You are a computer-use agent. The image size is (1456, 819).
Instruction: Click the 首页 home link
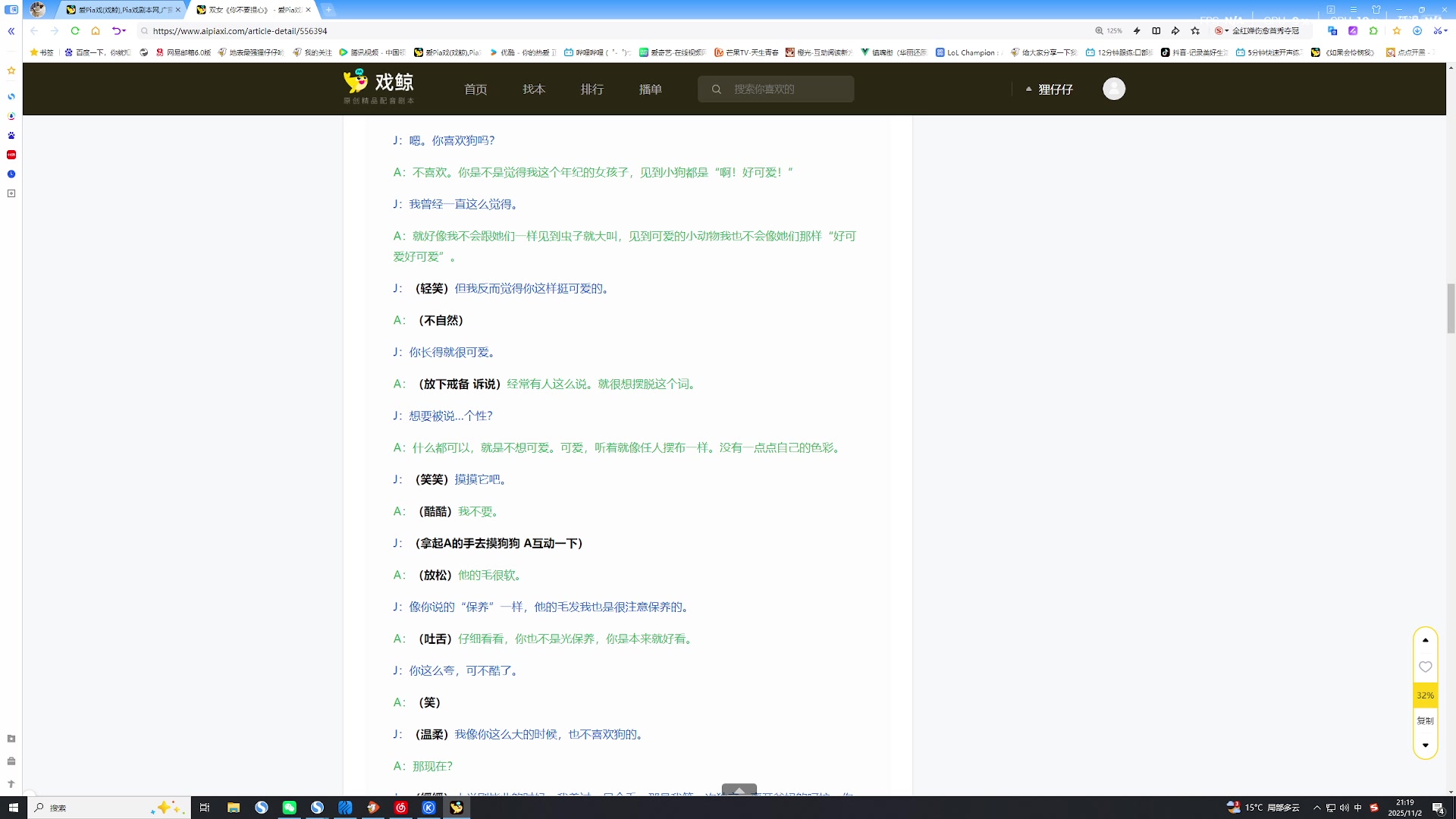click(475, 89)
